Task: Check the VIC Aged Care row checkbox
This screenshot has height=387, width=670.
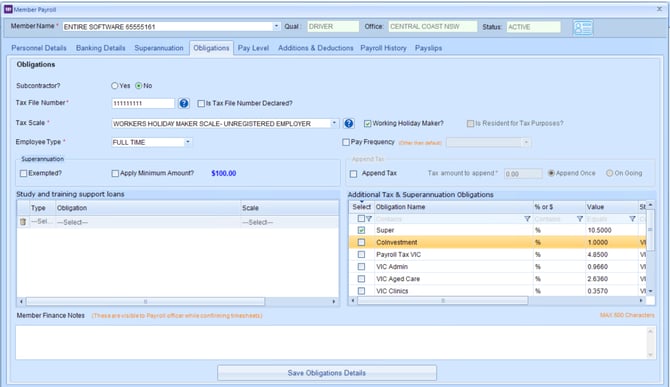Action: pos(361,279)
